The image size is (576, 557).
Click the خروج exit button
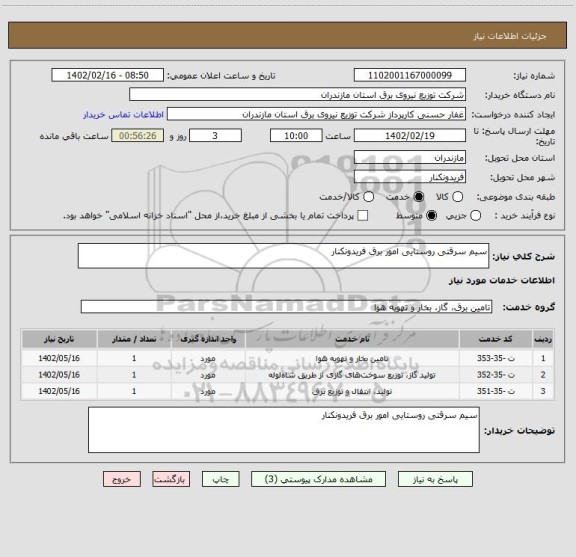coord(122,479)
